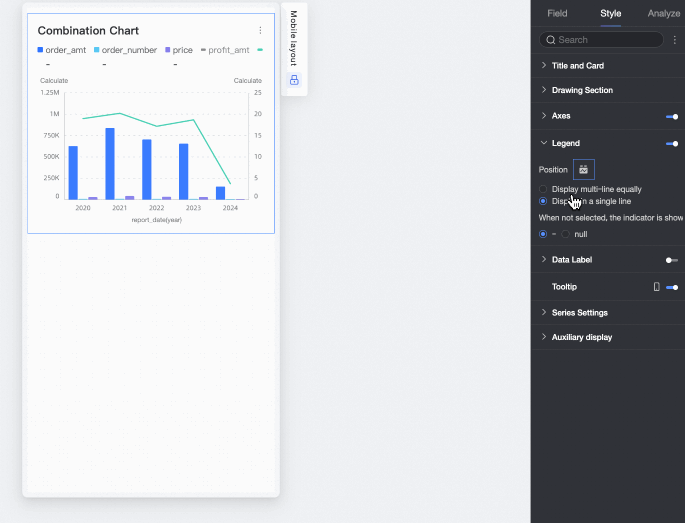Click the order_amt legend color marker

coord(40,50)
